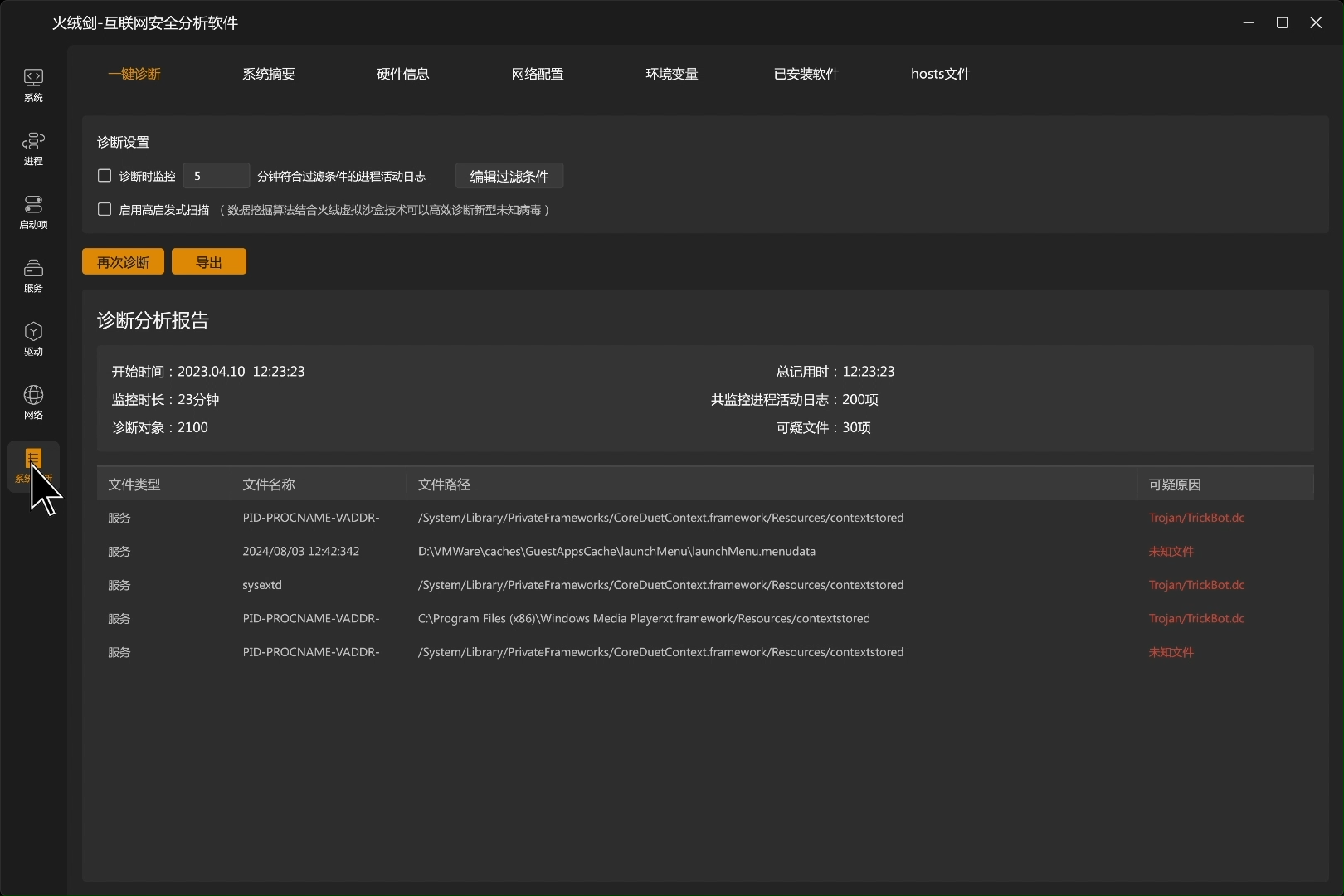Screen dimensions: 1344x896
Task: Open the hosts文件 tab
Action: point(940,74)
